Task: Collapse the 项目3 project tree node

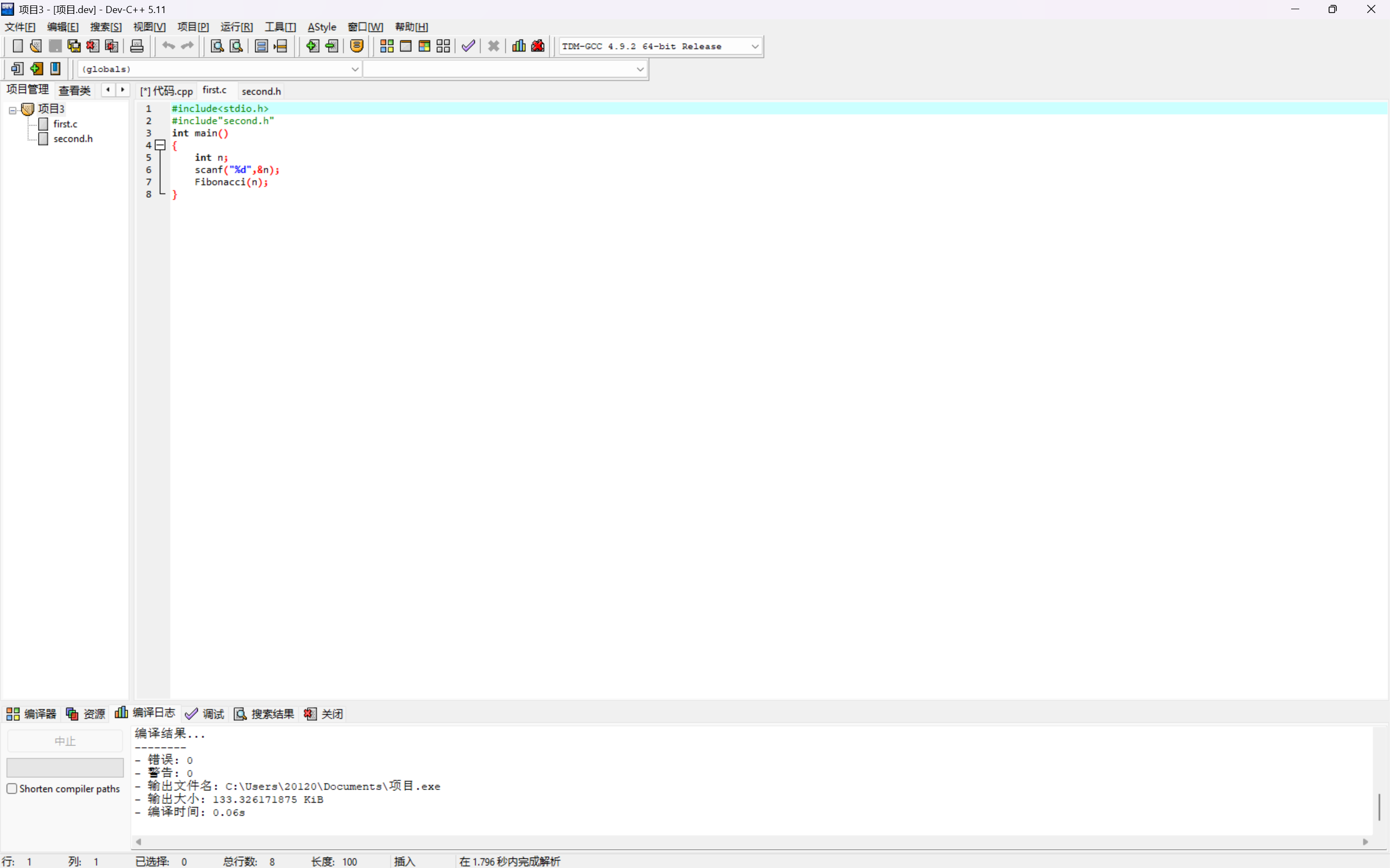Action: tap(12, 110)
